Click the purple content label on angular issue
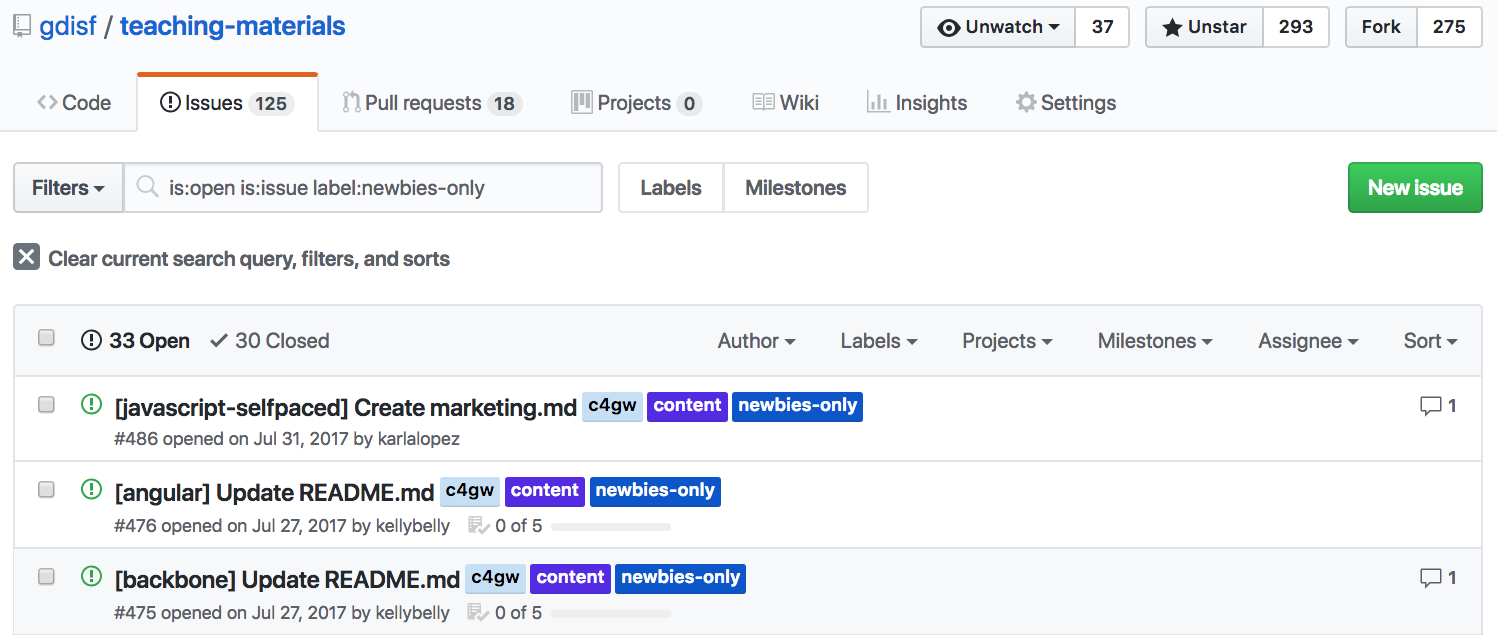 (544, 491)
